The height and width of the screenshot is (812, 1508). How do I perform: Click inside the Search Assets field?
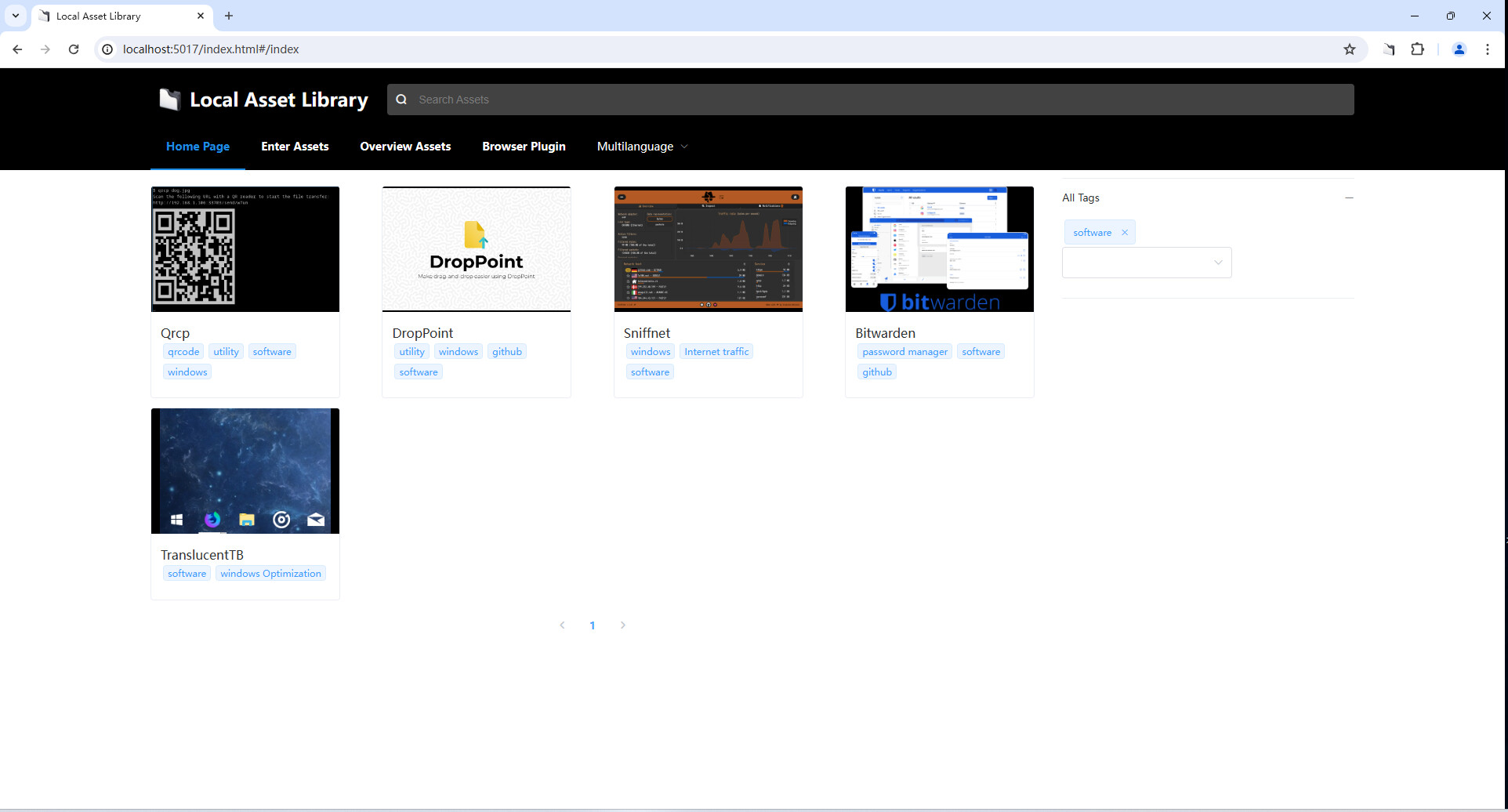coord(705,100)
